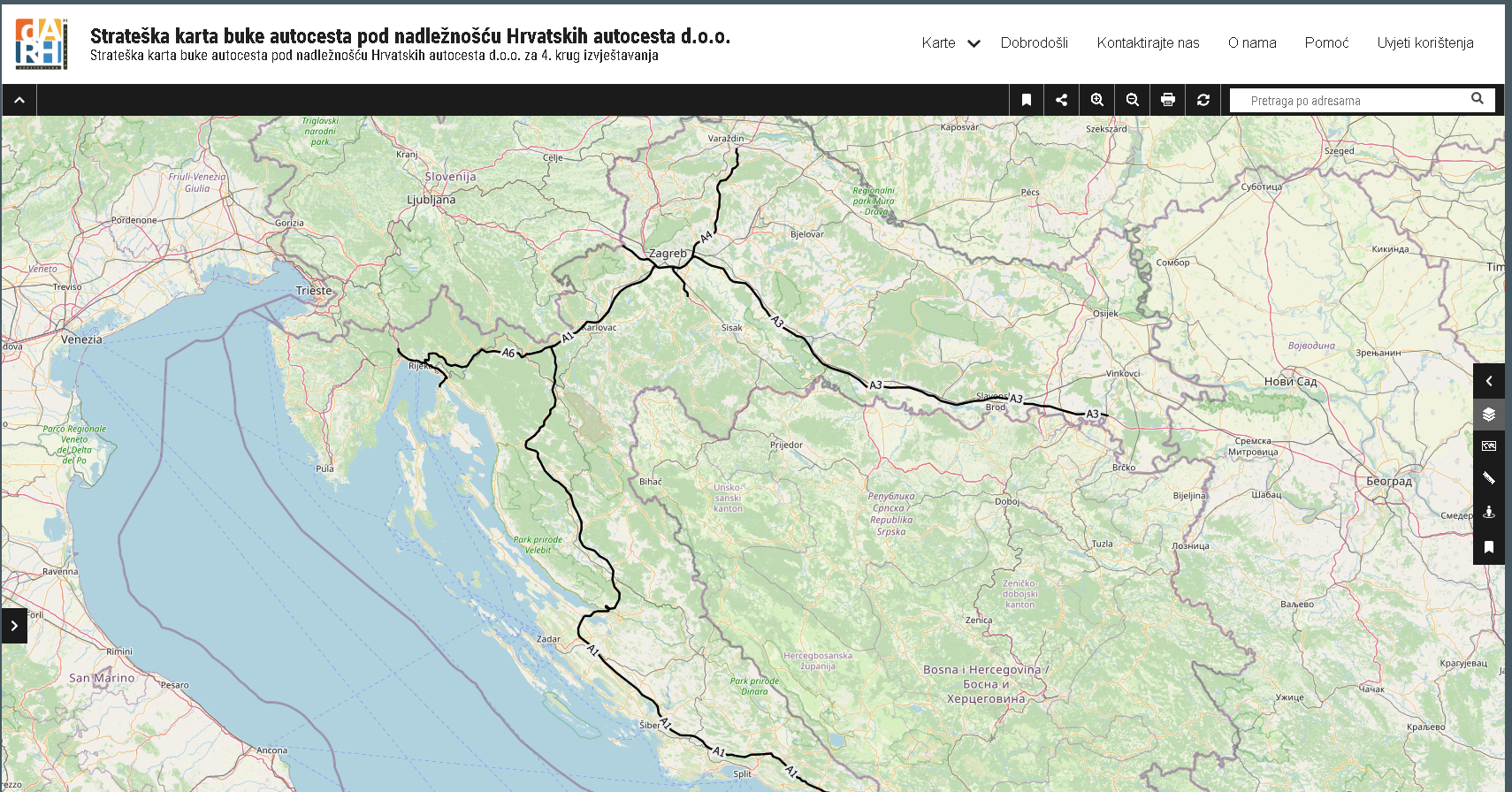Screen dimensions: 1512x792
Task: Click the print map icon
Action: (x=1168, y=100)
